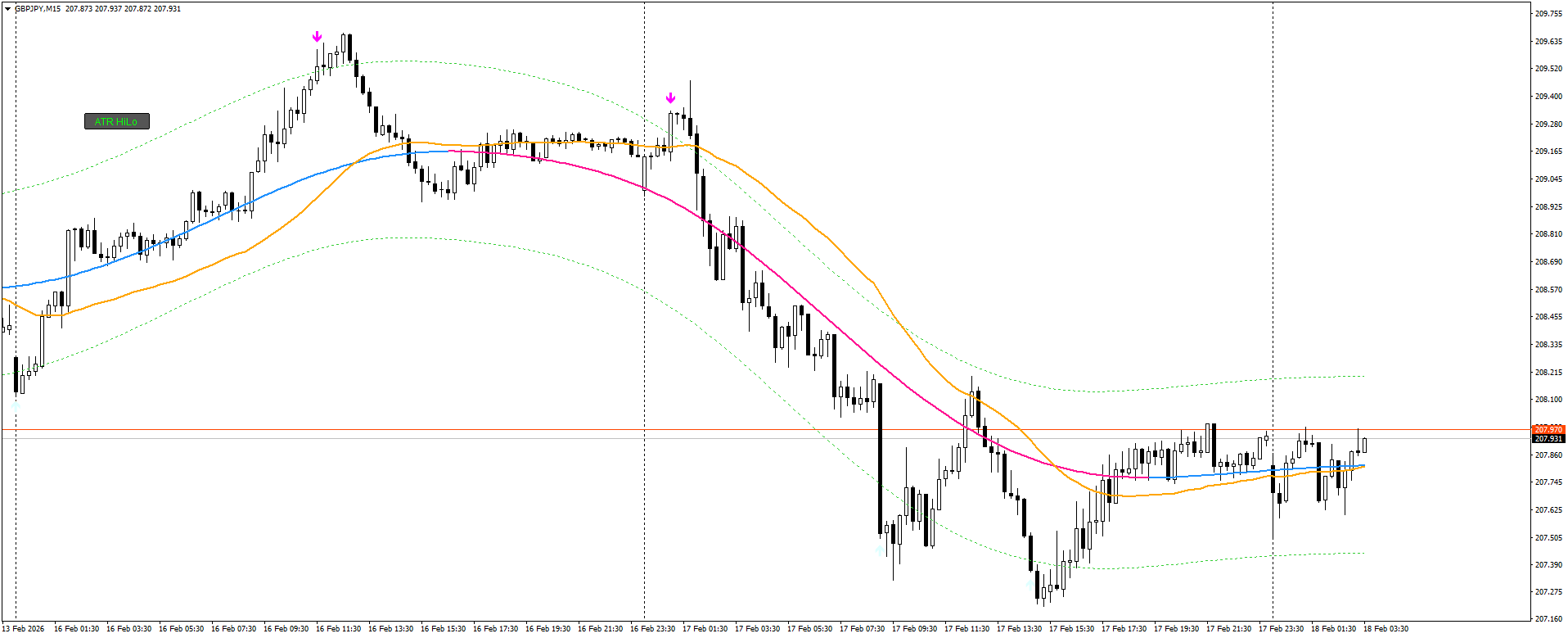Click the 209.635 price axis label
This screenshot has height=638, width=1568.
(x=1548, y=41)
